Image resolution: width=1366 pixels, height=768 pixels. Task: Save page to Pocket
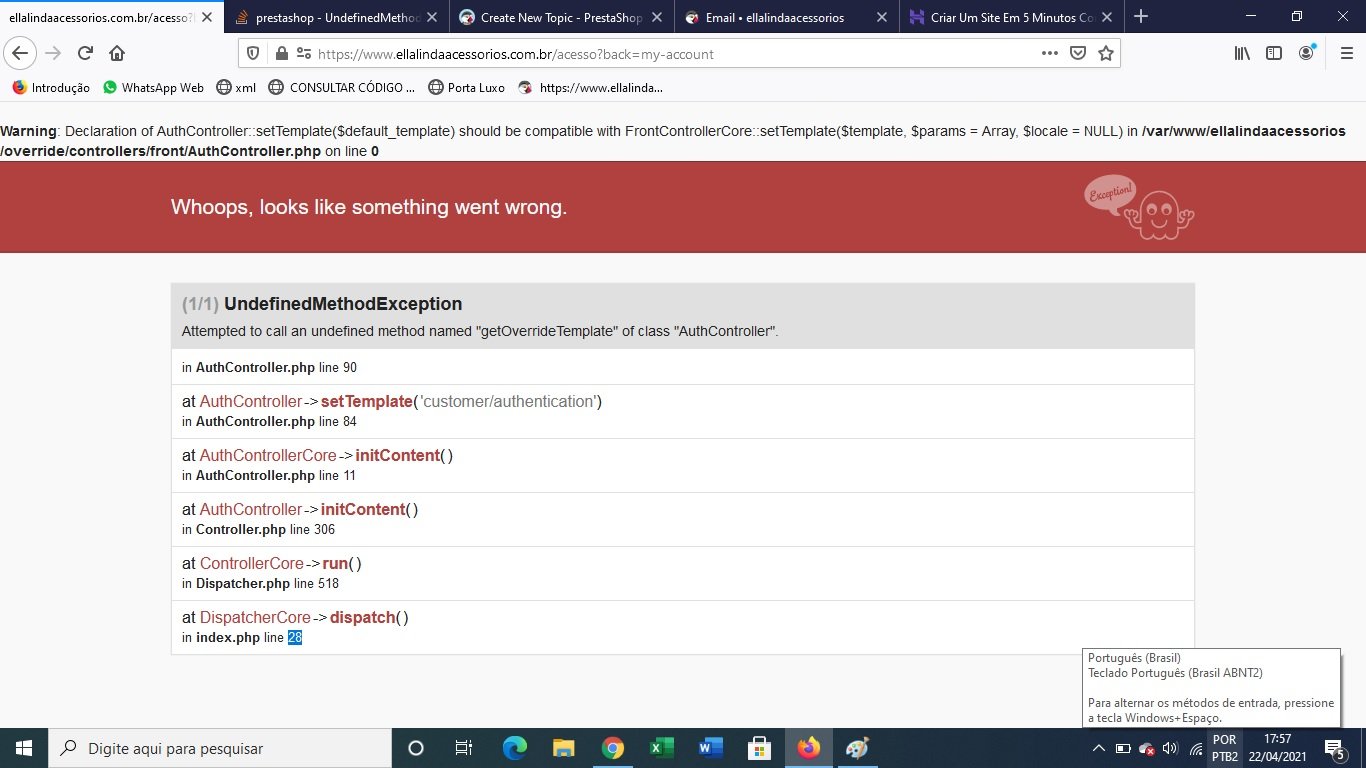click(x=1078, y=54)
